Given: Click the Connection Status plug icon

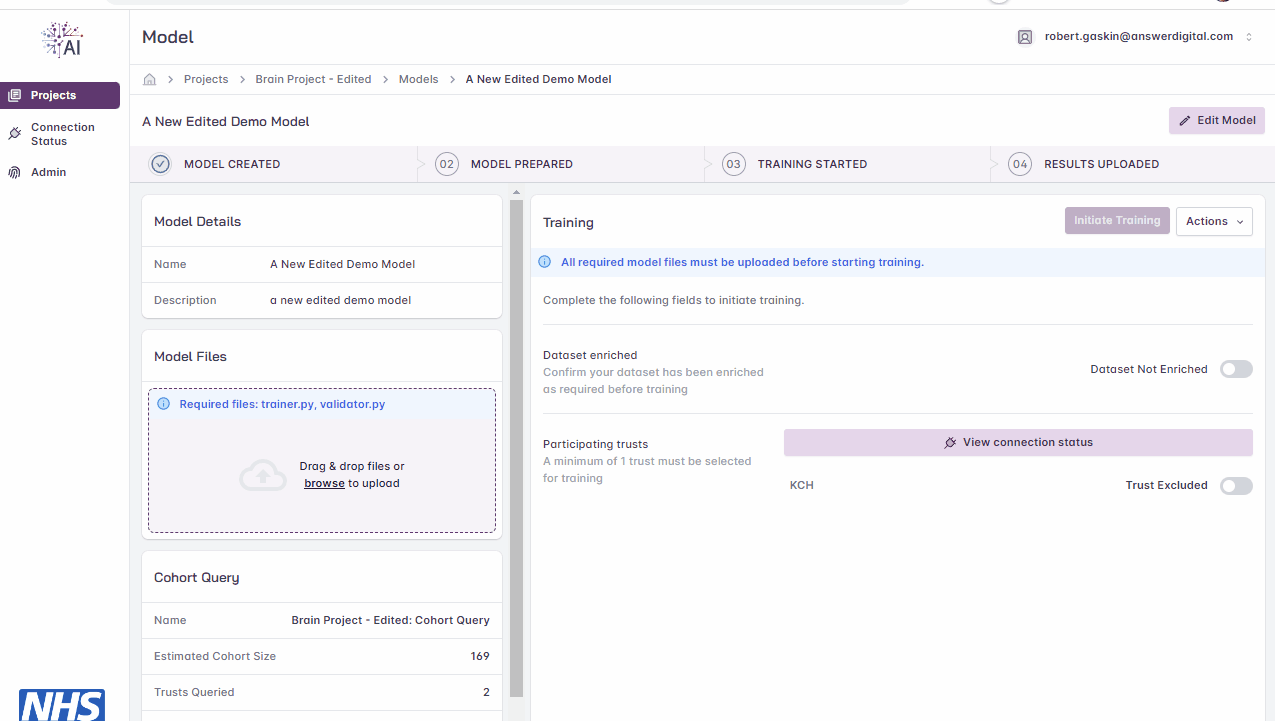Looking at the screenshot, I should click(14, 134).
